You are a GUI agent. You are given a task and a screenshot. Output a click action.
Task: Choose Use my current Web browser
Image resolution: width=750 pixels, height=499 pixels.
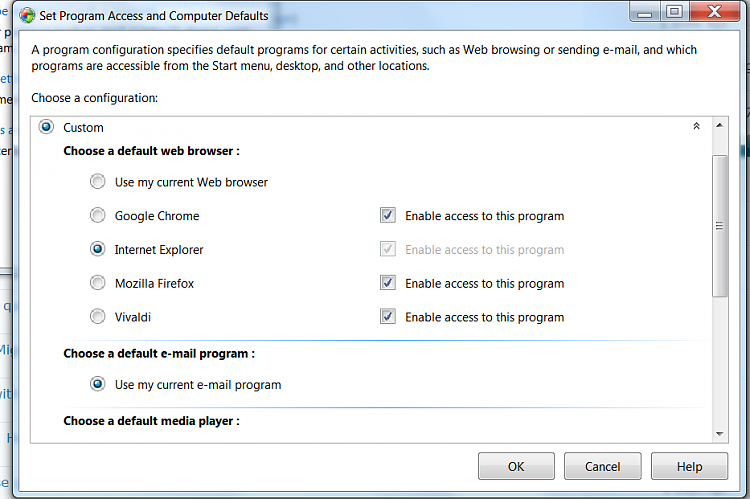[98, 182]
